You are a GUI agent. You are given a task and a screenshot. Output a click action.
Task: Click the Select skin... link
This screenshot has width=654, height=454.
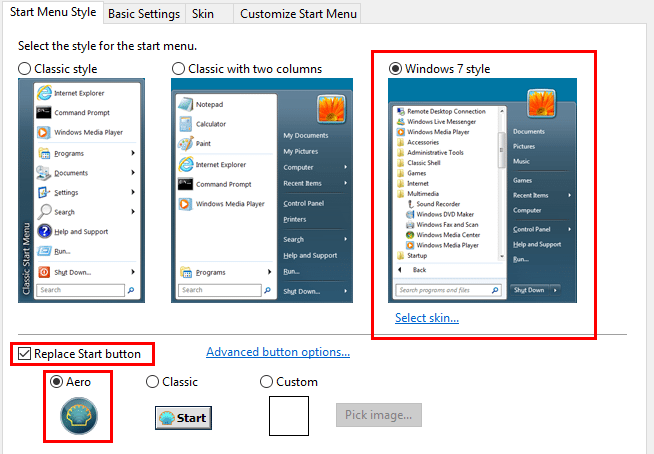tap(427, 318)
